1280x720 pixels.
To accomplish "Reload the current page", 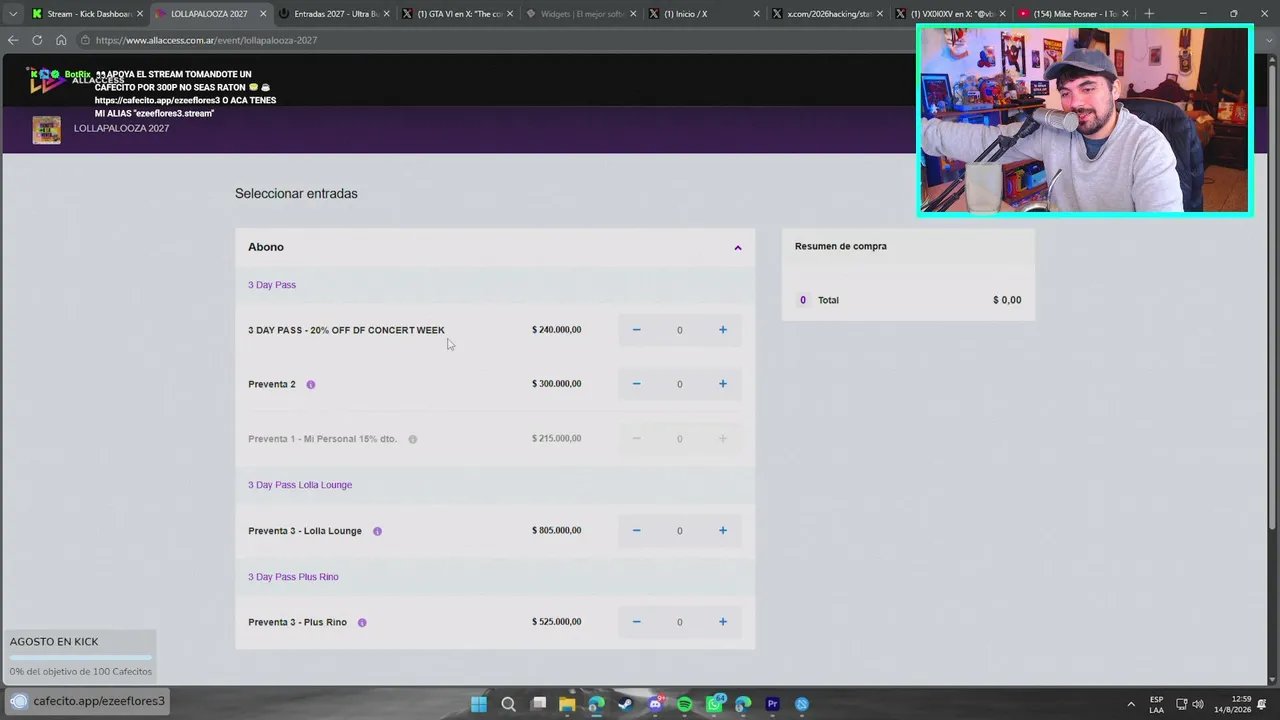I will (x=37, y=40).
